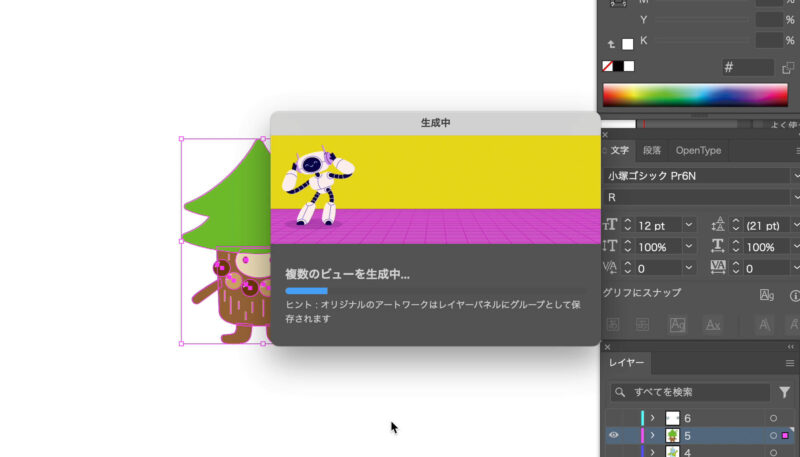Open the 小塚ゴシック Pr6N font family dropdown

pyautogui.click(x=795, y=175)
